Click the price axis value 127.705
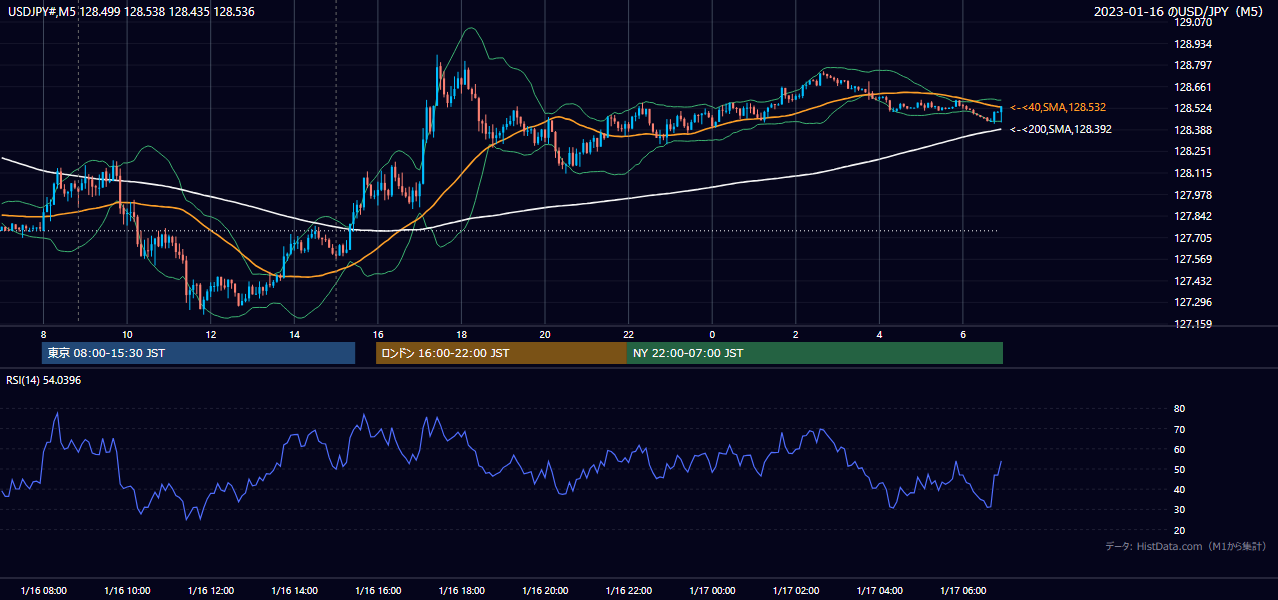 click(1193, 238)
